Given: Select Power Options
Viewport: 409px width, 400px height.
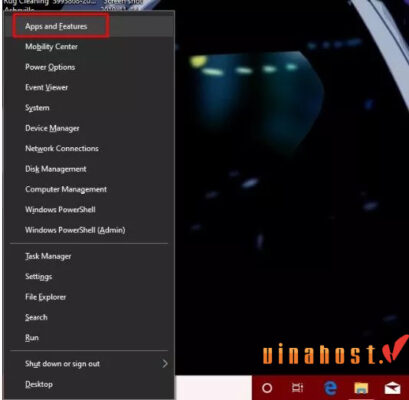Looking at the screenshot, I should [88, 67].
